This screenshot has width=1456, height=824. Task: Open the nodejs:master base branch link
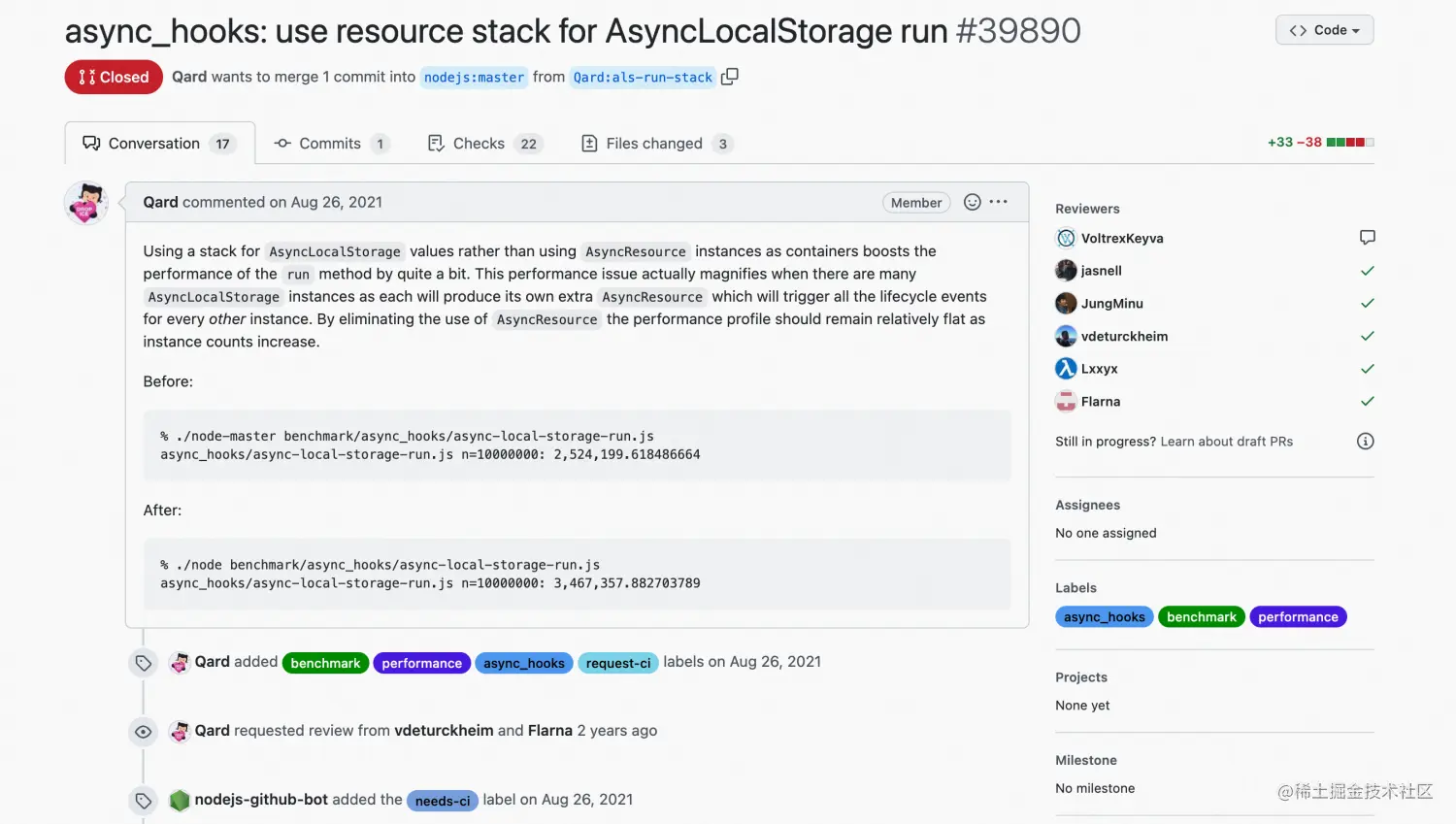(474, 77)
